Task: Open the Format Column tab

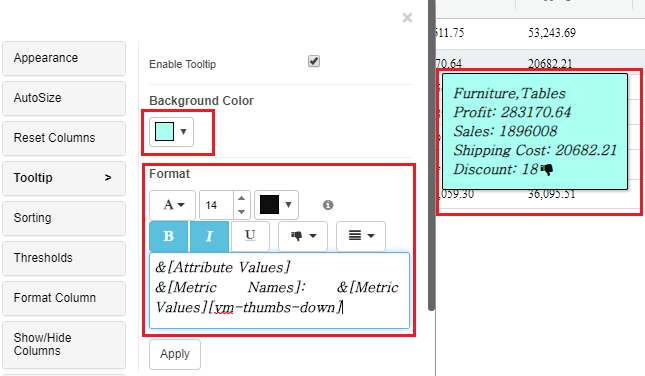Action: tap(64, 298)
